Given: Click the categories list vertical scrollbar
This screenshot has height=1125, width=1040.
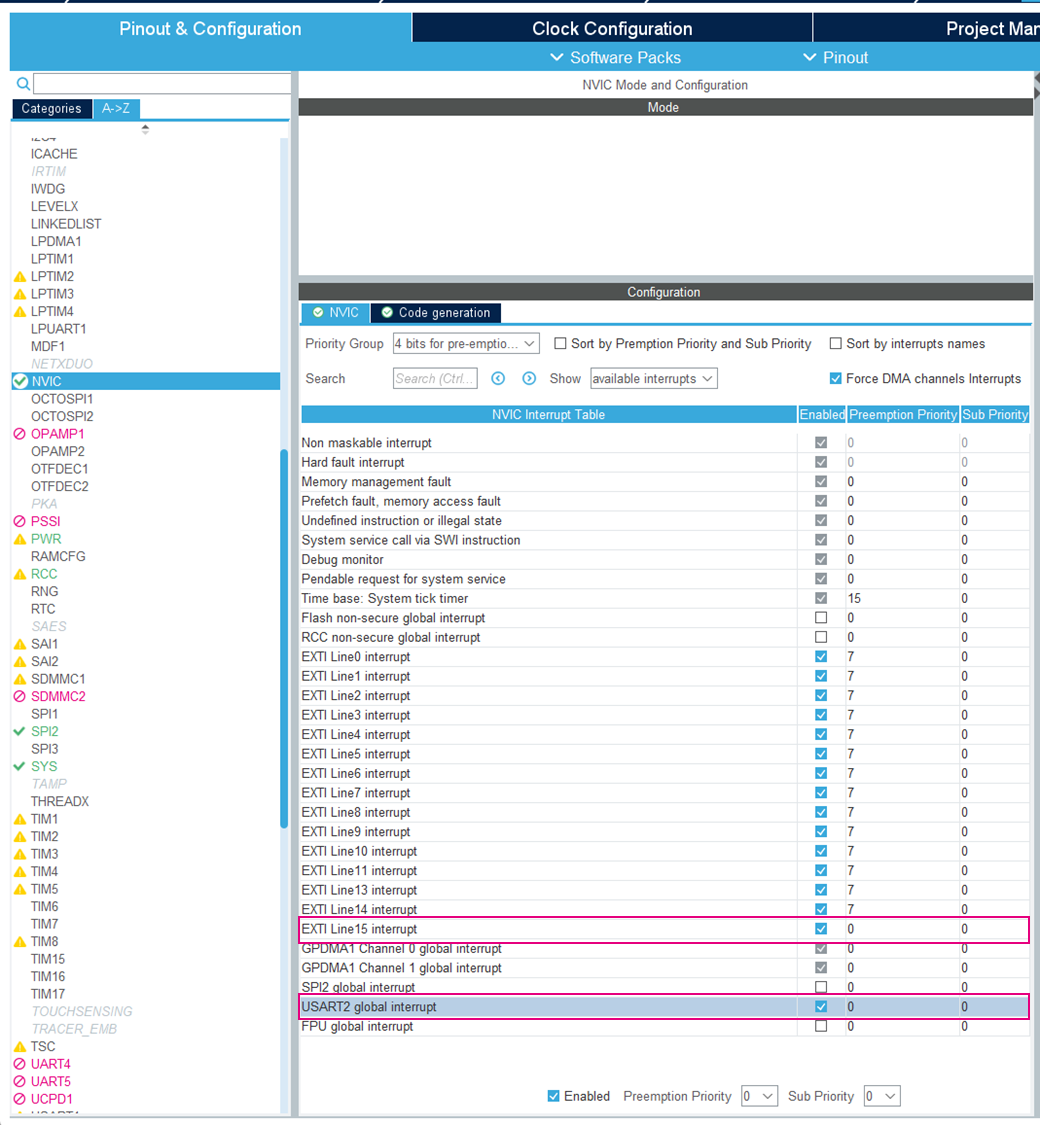Looking at the screenshot, I should click(x=283, y=639).
